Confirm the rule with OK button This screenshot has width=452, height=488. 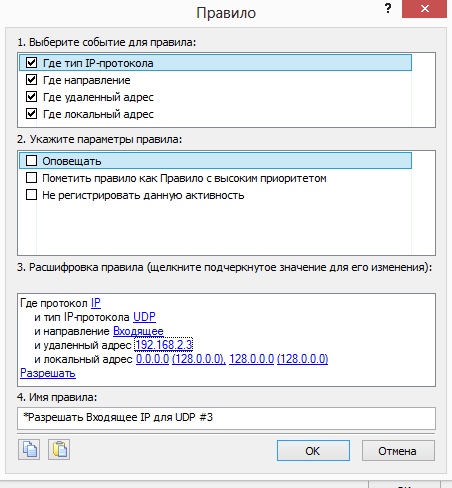313,451
